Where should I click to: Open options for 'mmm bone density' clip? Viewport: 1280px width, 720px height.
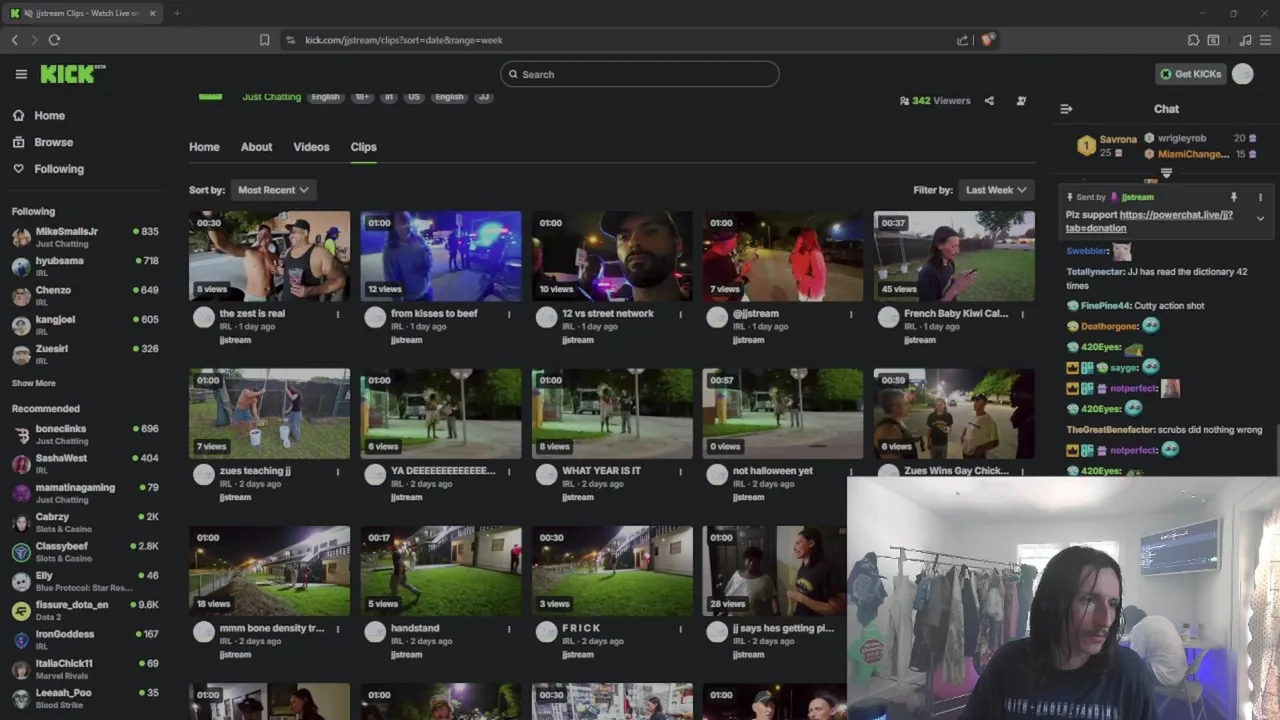[x=337, y=629]
